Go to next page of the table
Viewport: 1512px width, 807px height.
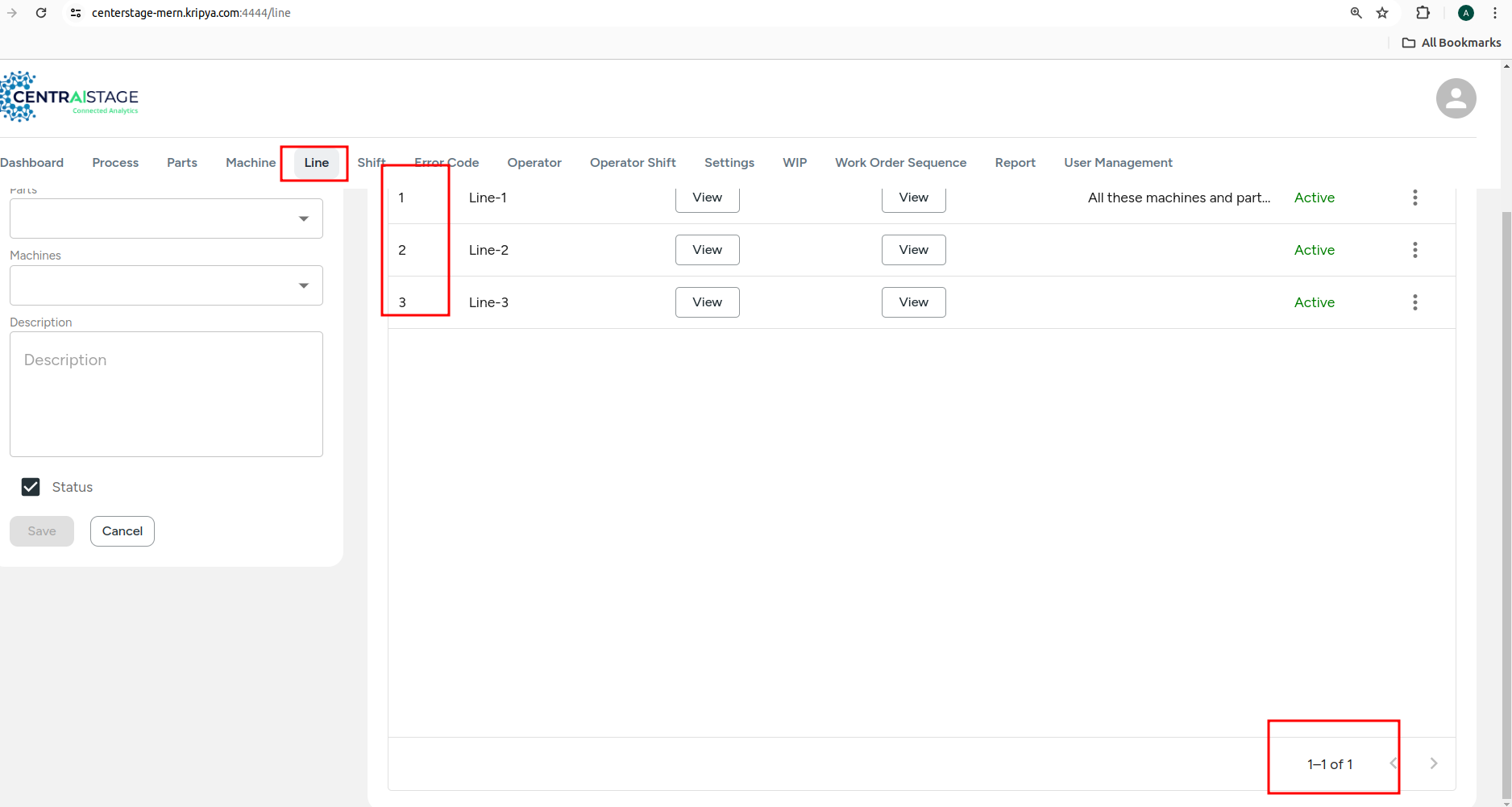pyautogui.click(x=1433, y=763)
